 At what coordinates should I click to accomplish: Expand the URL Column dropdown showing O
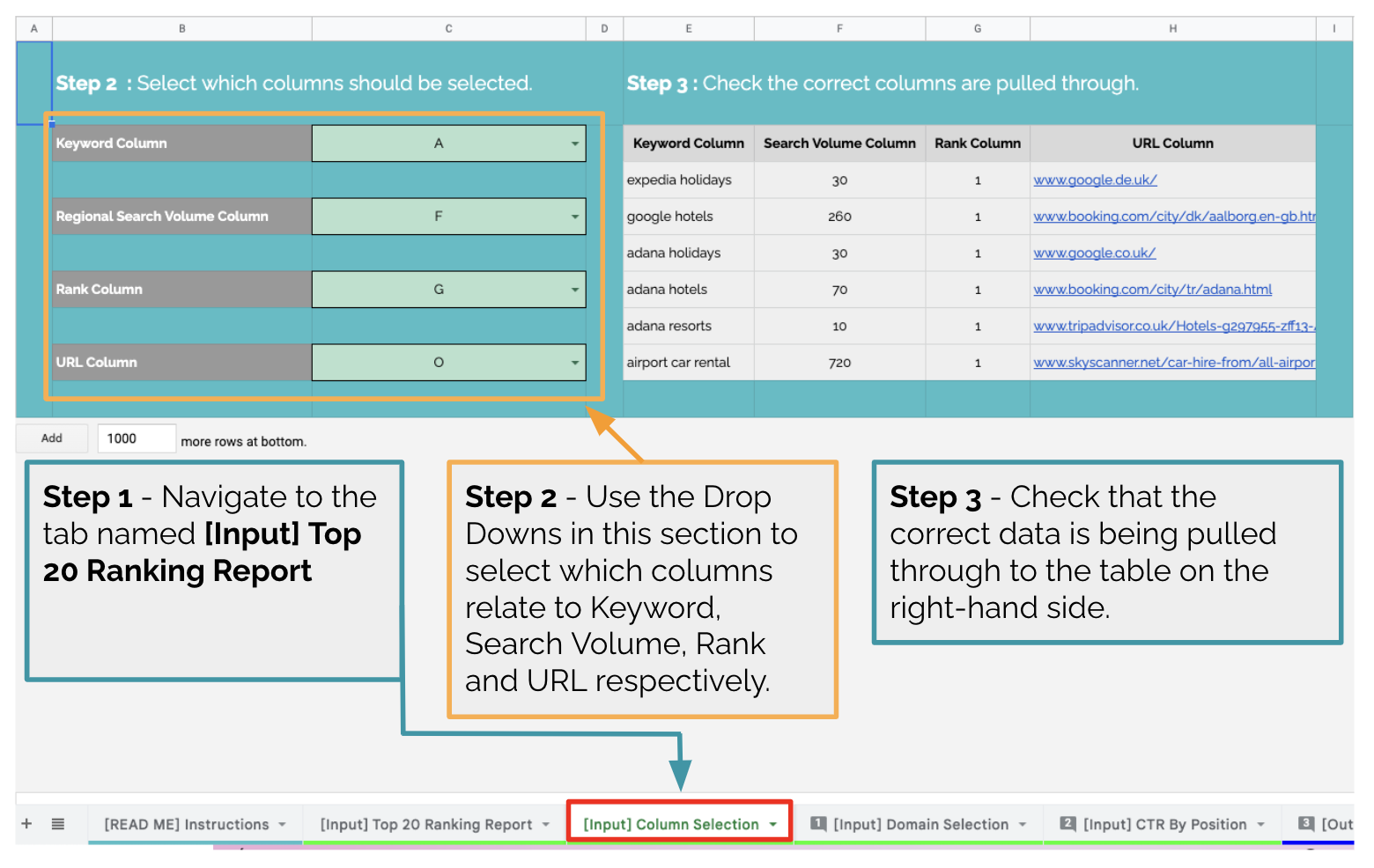[x=574, y=363]
